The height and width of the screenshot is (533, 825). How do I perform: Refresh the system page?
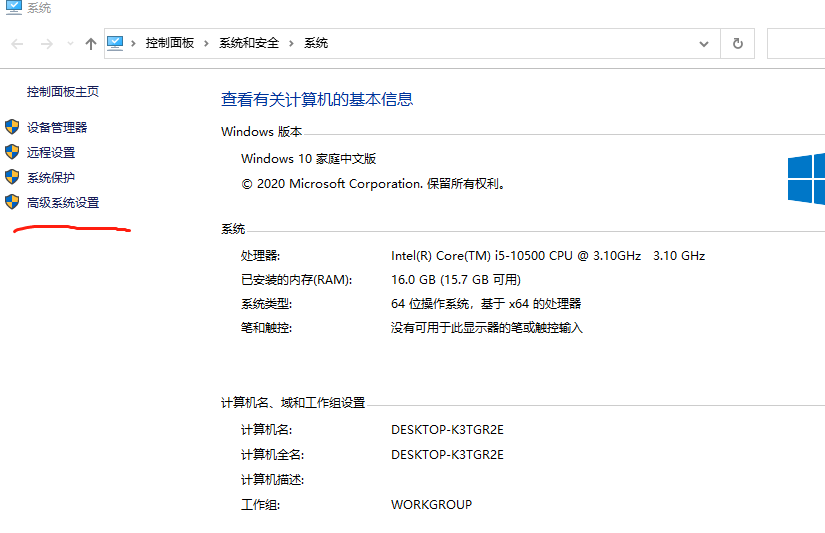pyautogui.click(x=738, y=44)
